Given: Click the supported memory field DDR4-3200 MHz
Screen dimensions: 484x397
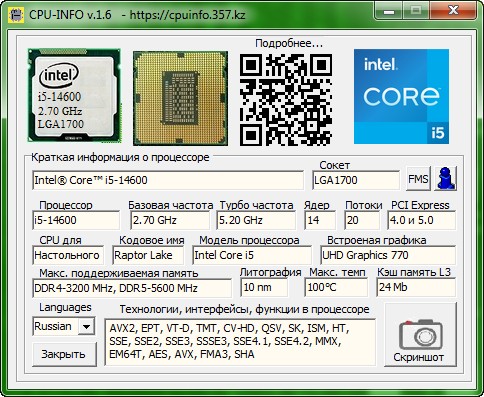Looking at the screenshot, I should pos(132,288).
